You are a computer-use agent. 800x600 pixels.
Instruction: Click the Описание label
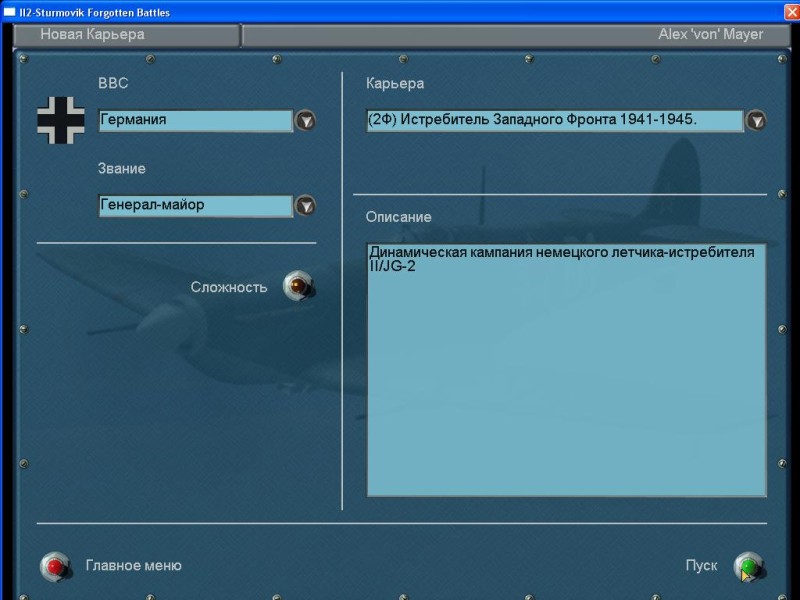point(398,217)
